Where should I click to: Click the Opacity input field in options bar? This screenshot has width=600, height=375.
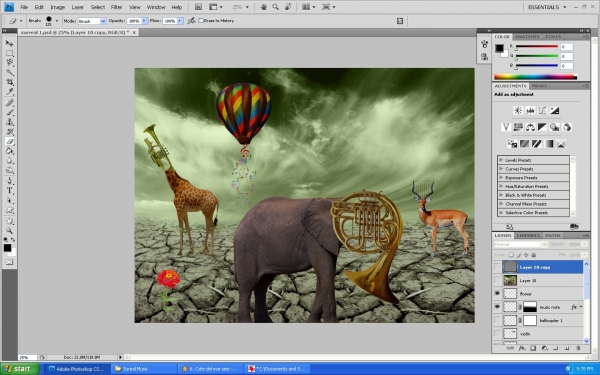[x=134, y=21]
